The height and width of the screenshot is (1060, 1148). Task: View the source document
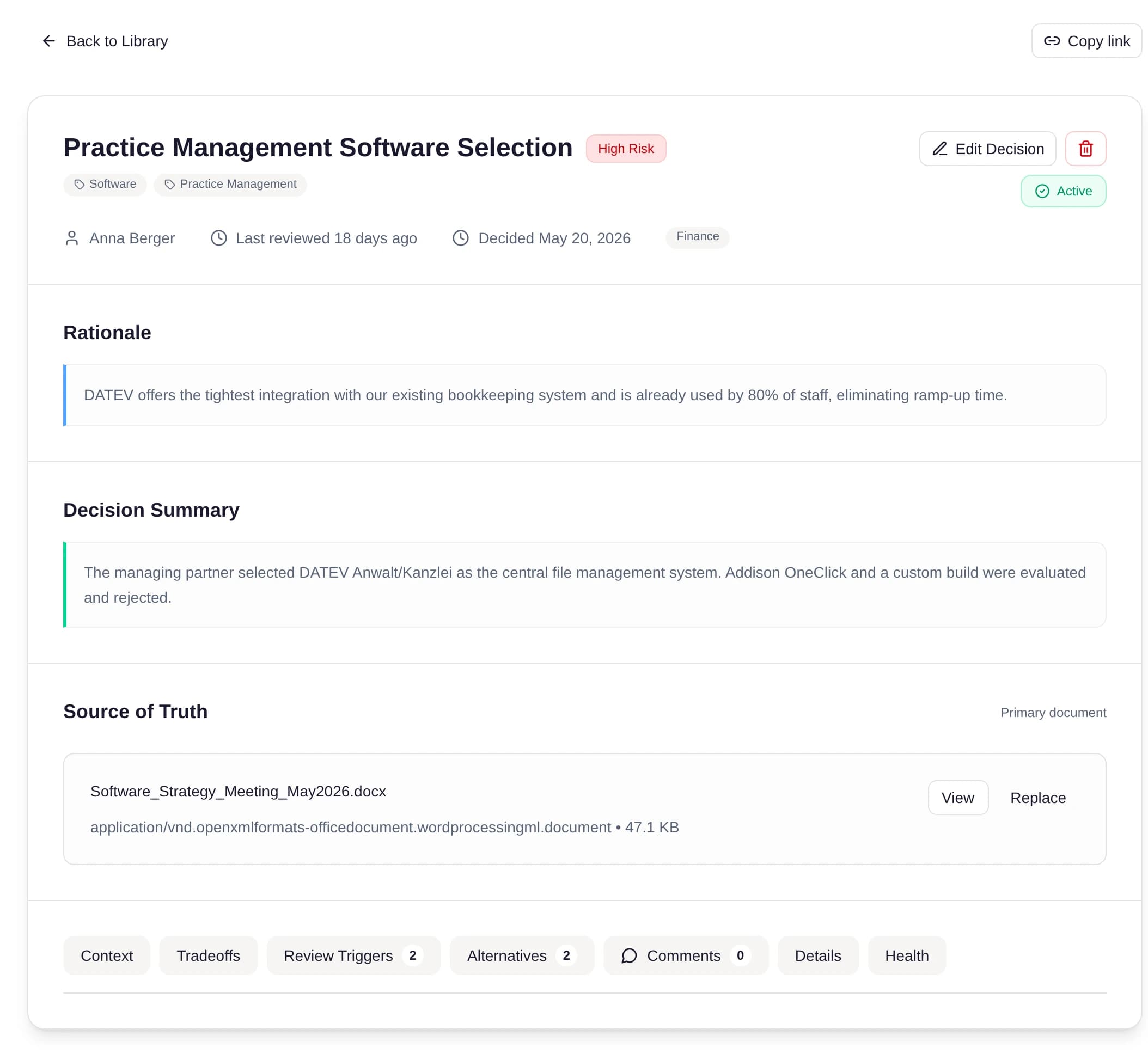(x=957, y=798)
